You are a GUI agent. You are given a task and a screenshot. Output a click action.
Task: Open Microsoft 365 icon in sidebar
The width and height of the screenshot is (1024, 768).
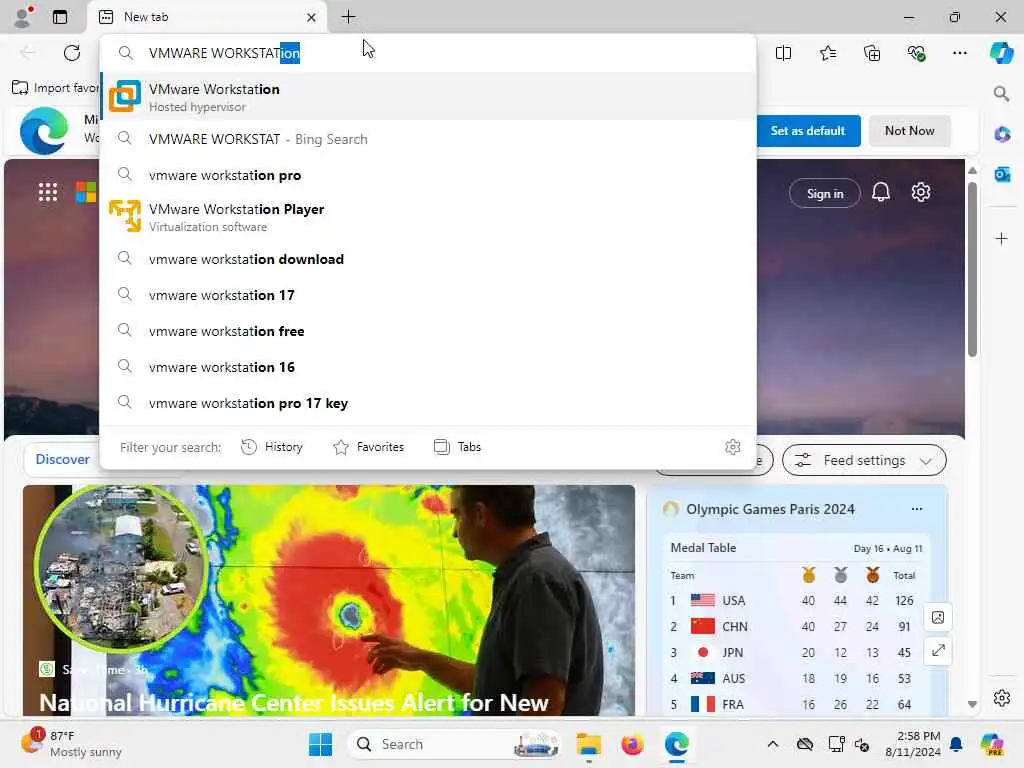pos(1002,135)
